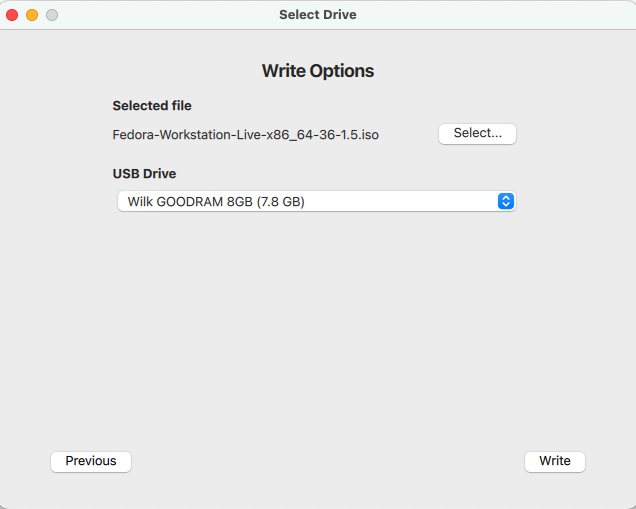Viewport: 636px width, 509px height.
Task: Click the Select Drive window title
Action: [x=318, y=15]
